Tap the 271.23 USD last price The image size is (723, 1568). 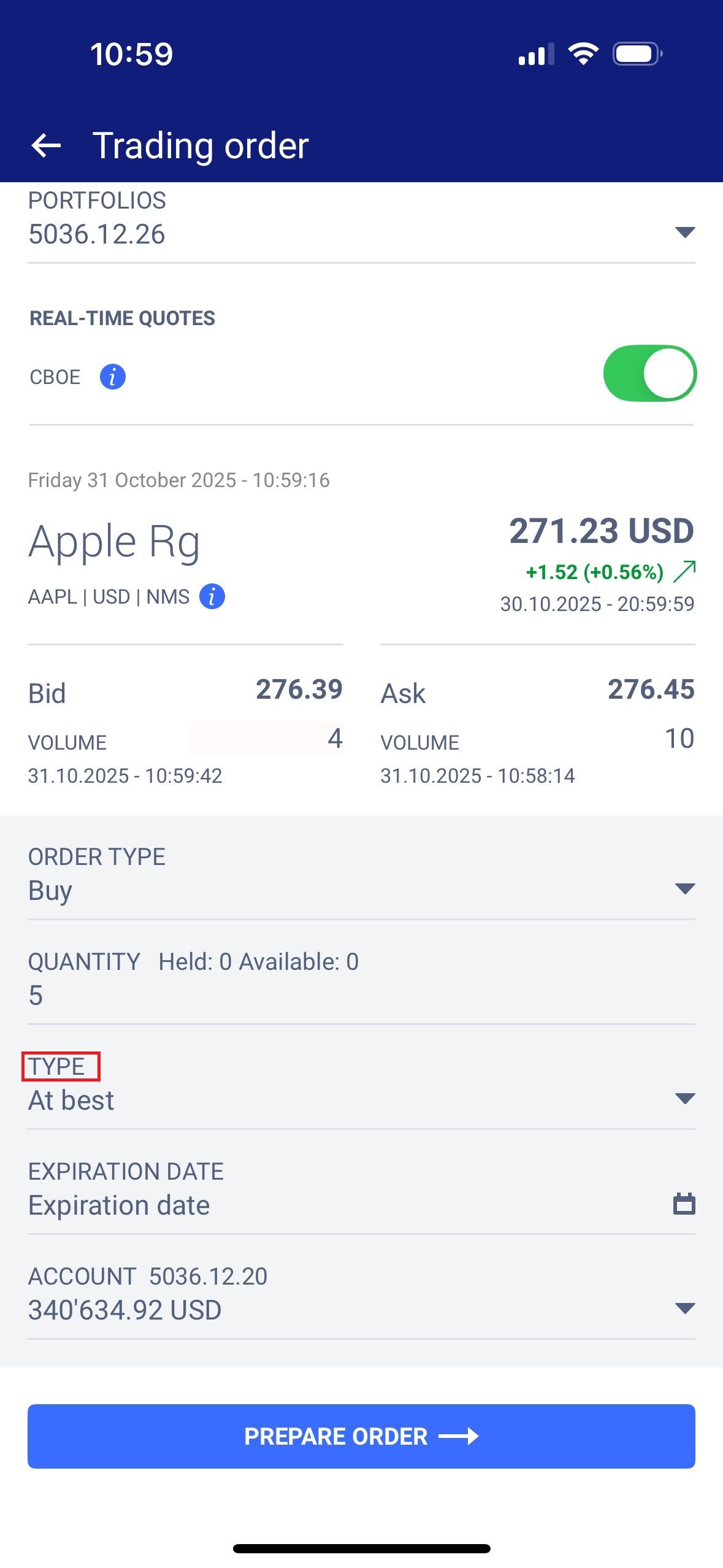(601, 531)
